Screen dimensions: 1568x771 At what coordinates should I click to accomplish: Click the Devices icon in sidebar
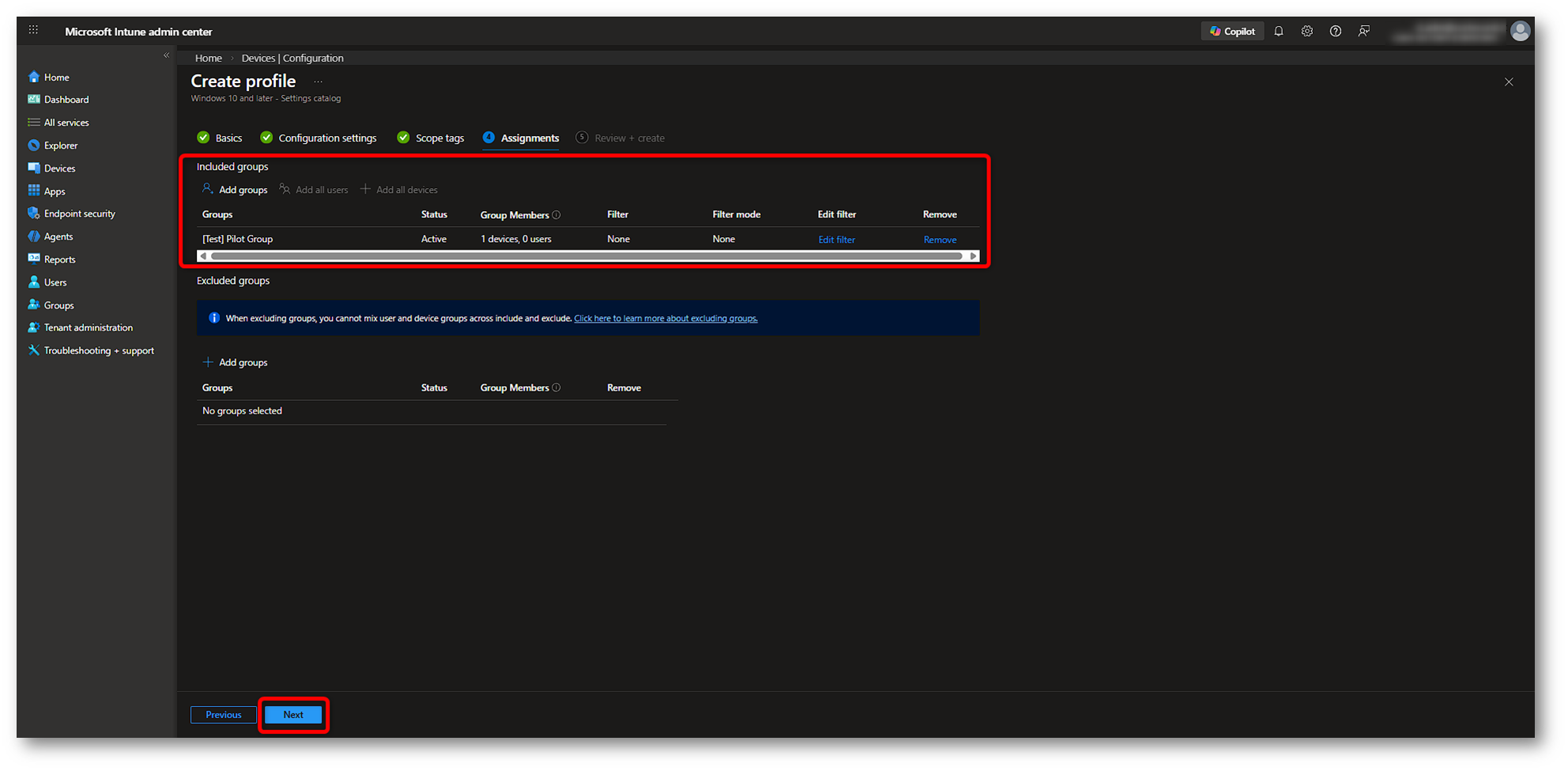pyautogui.click(x=34, y=168)
